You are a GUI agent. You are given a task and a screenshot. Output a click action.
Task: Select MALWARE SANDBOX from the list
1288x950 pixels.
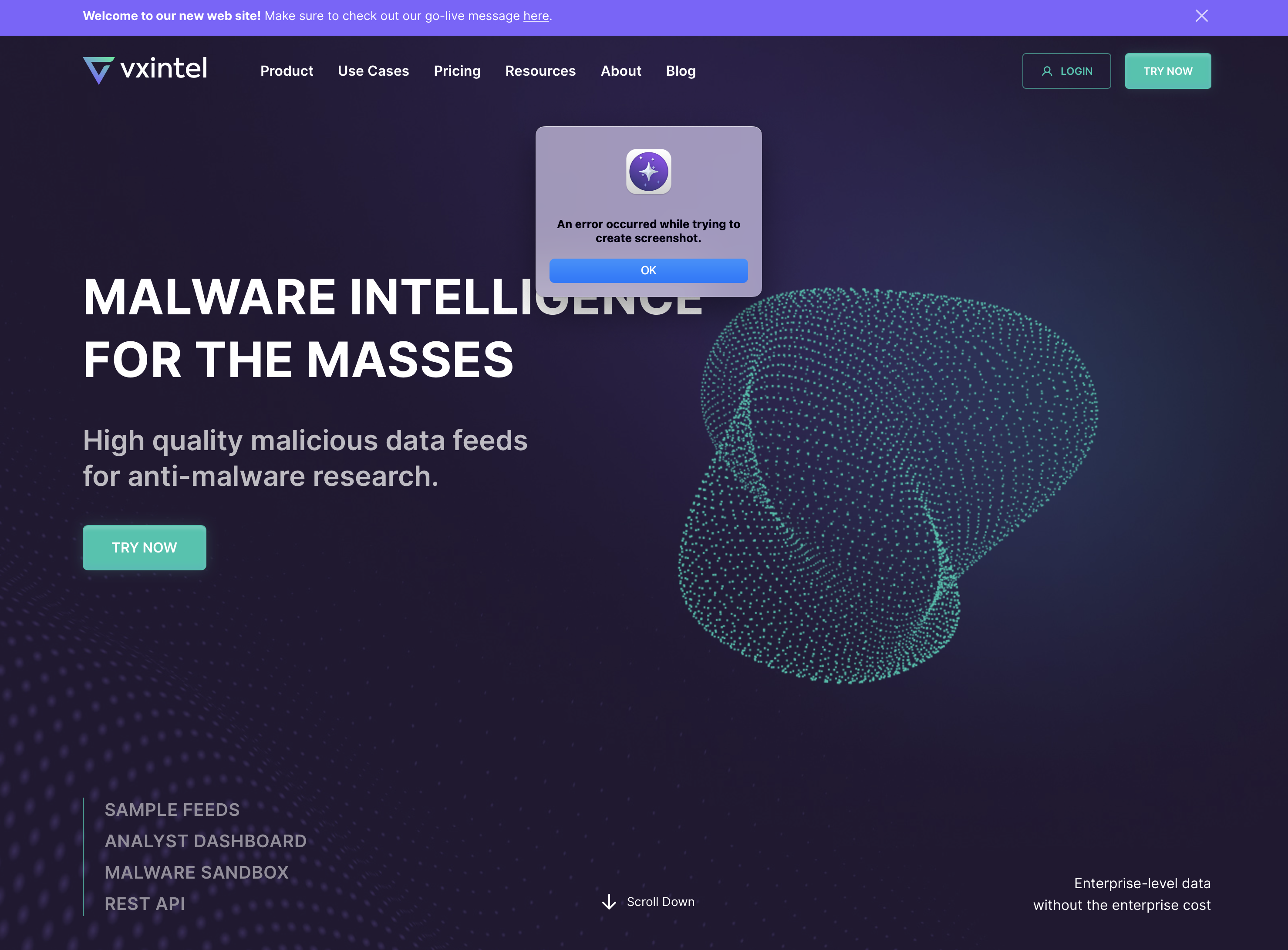pos(196,873)
